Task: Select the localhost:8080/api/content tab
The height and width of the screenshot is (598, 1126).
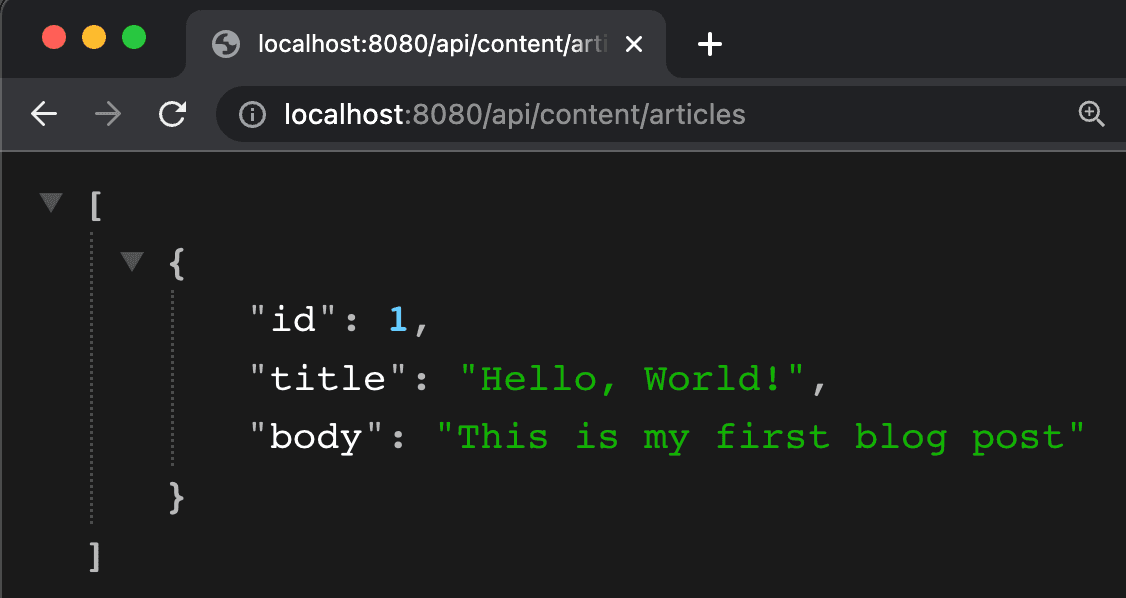Action: pyautogui.click(x=420, y=44)
